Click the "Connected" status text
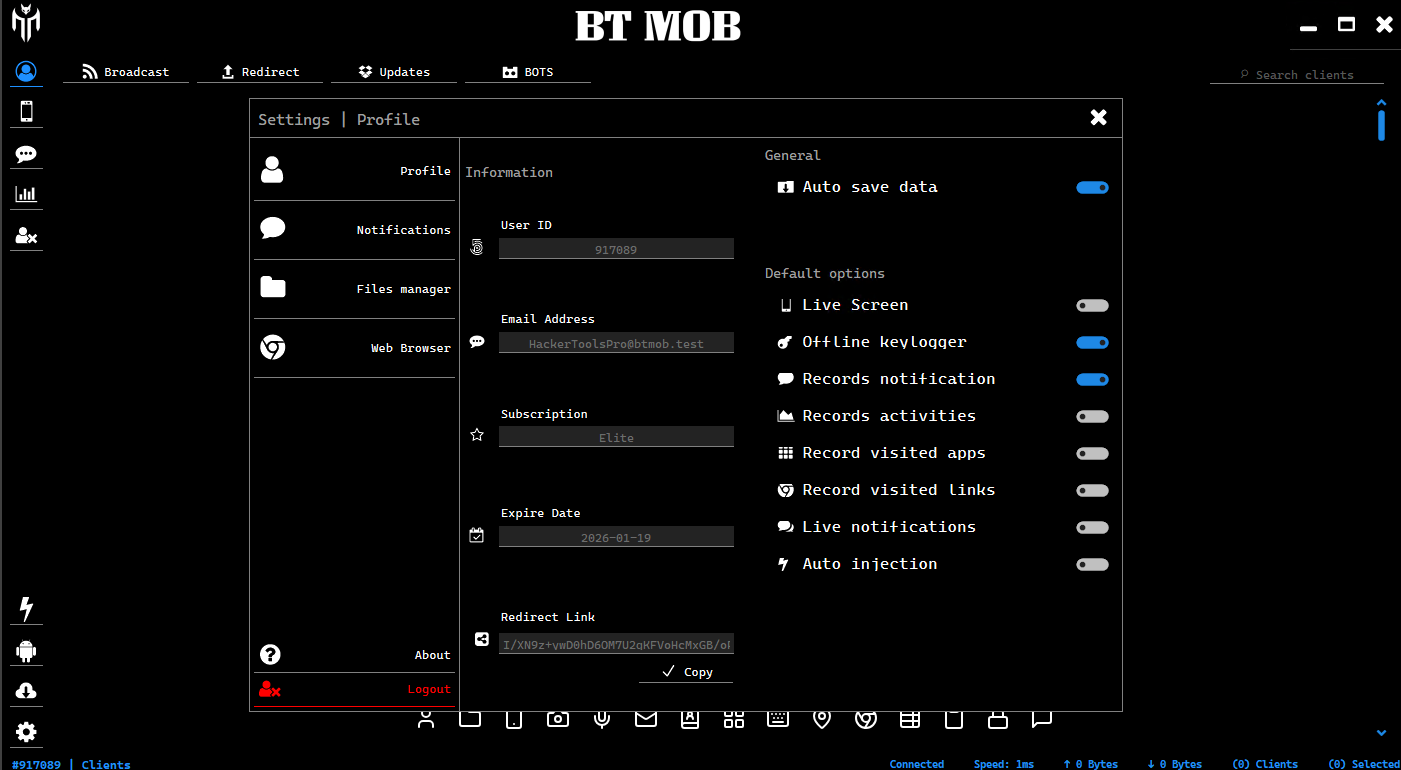This screenshot has height=770, width=1401. click(x=917, y=764)
